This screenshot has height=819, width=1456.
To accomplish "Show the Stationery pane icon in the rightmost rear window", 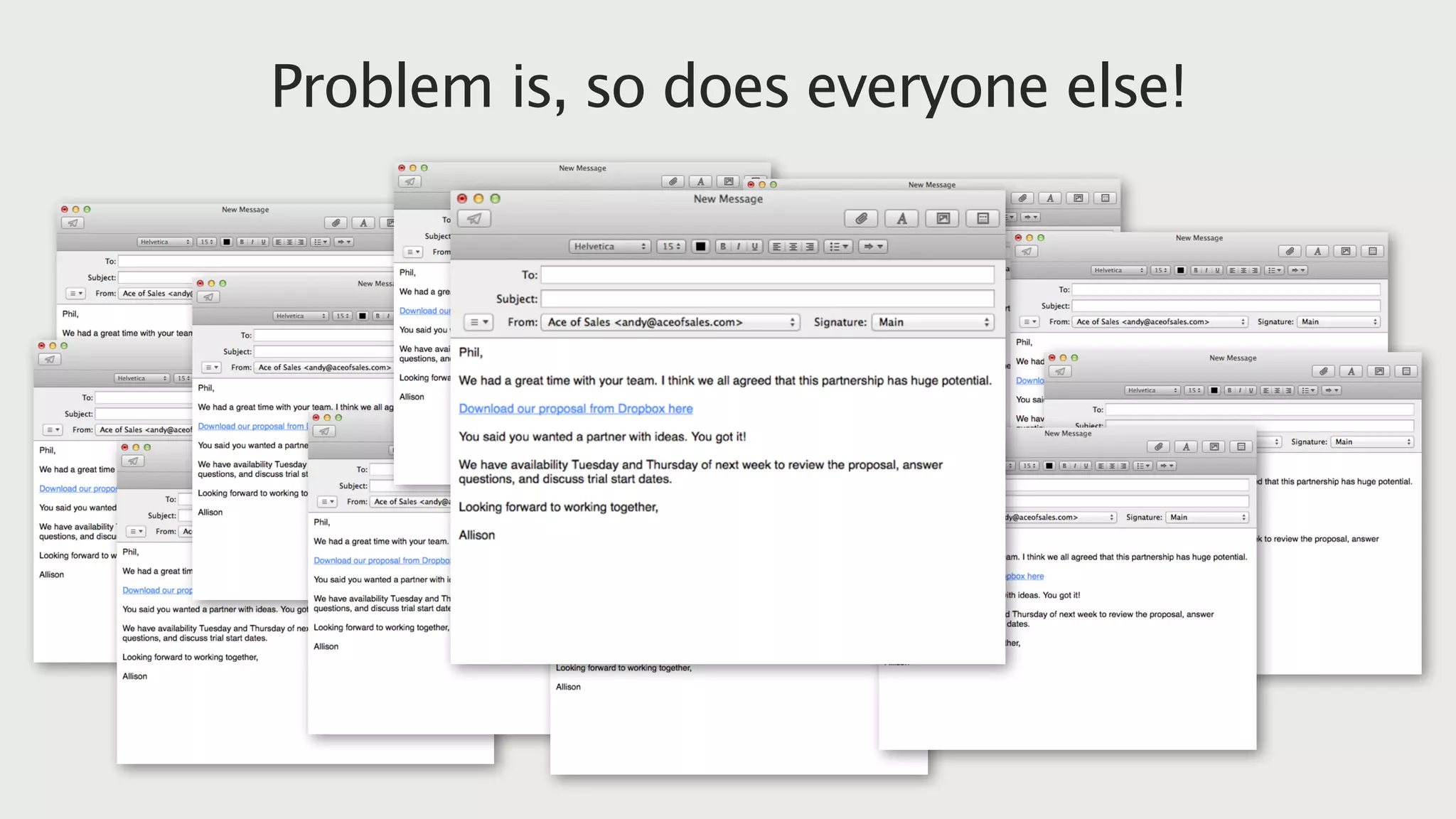I will coord(1406,371).
